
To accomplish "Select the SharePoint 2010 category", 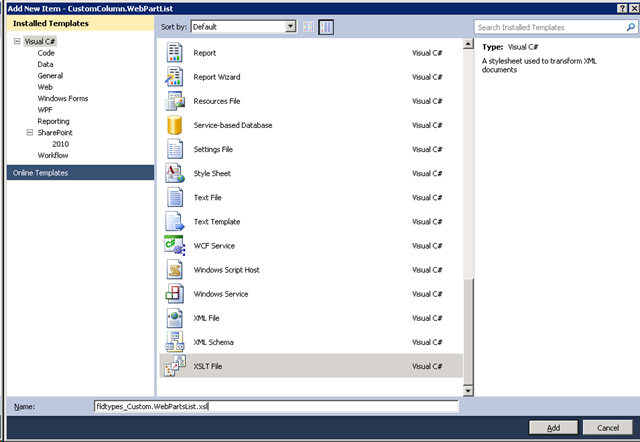I will [x=60, y=144].
